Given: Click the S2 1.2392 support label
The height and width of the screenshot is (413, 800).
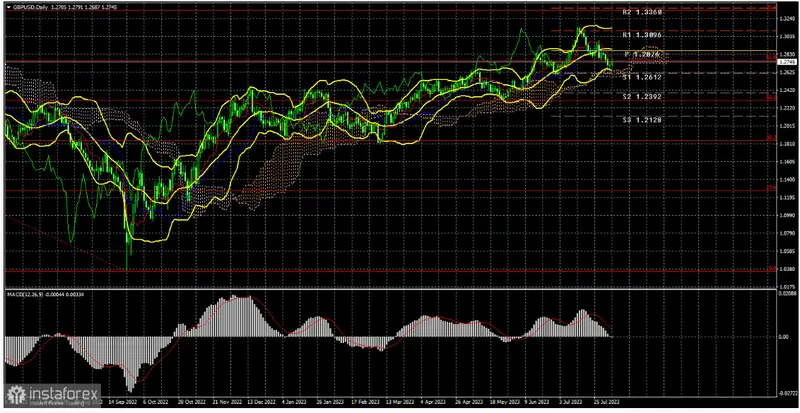Looking at the screenshot, I should point(642,96).
